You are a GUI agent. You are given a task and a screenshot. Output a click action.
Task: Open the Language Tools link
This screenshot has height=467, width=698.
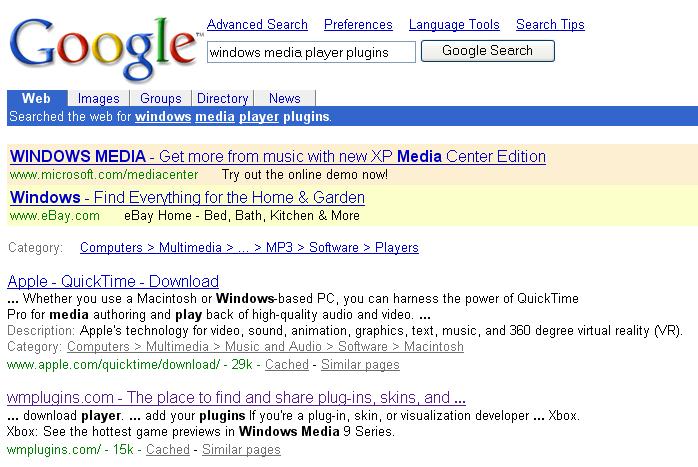tap(454, 24)
